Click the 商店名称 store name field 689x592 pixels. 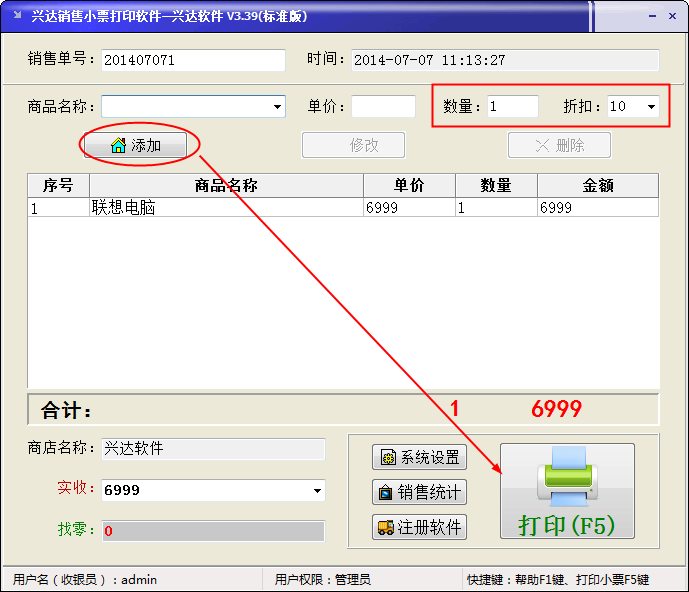click(214, 449)
